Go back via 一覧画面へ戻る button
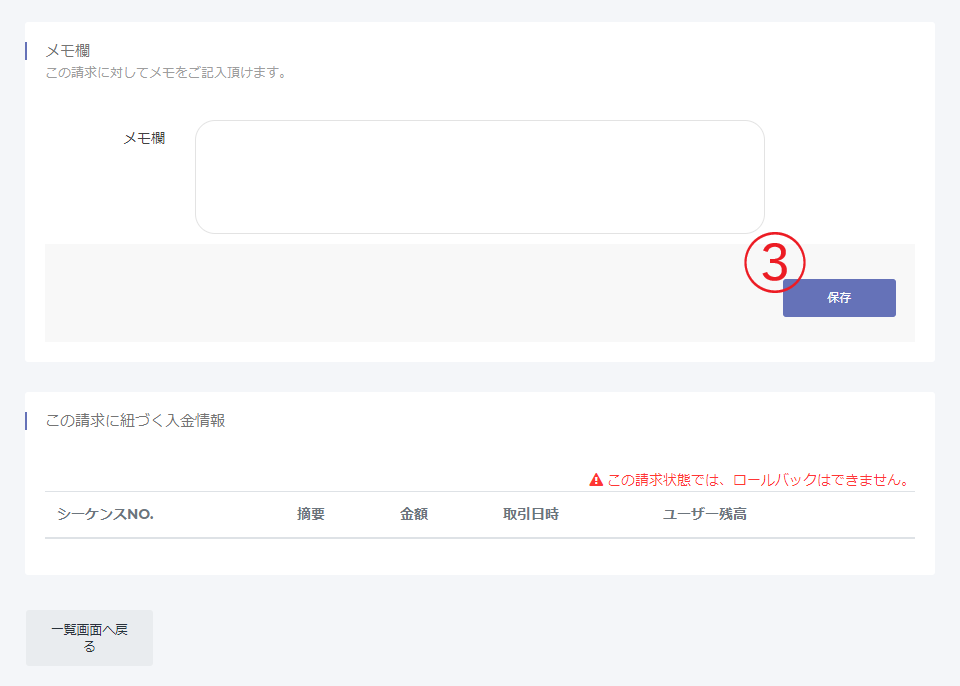 click(x=89, y=638)
